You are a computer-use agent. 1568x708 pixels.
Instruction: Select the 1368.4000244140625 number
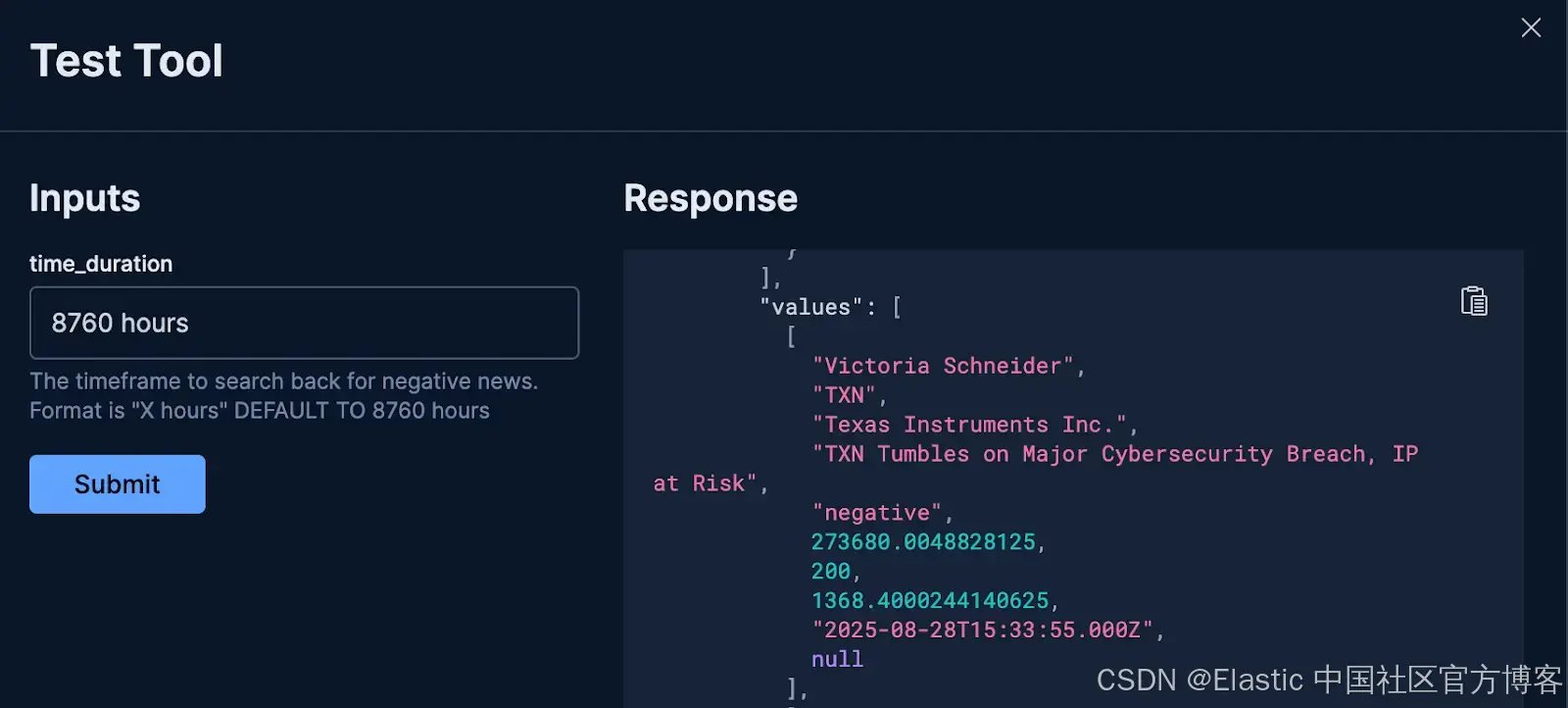coord(930,600)
